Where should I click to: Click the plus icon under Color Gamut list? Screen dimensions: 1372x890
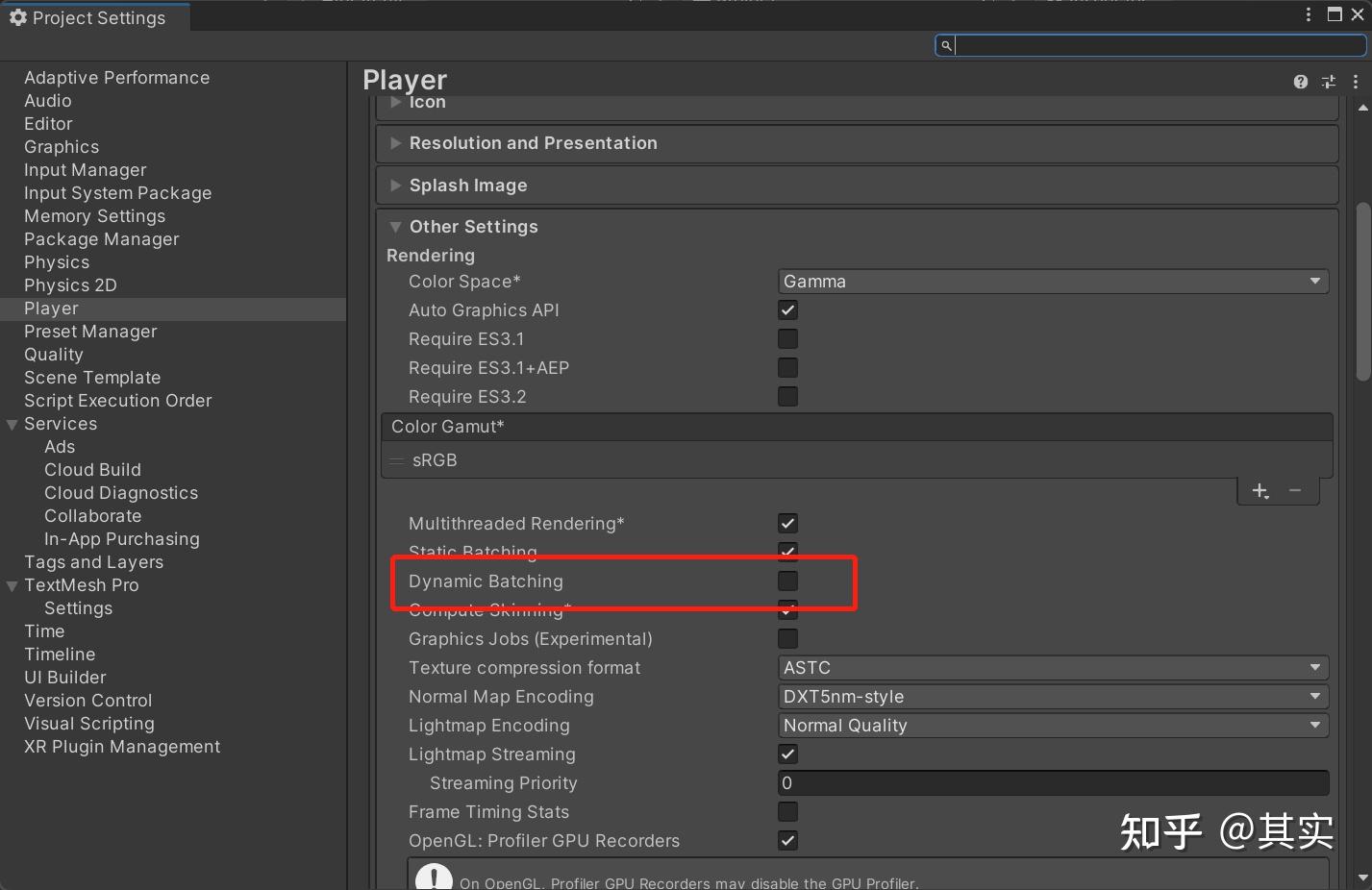pos(1260,490)
